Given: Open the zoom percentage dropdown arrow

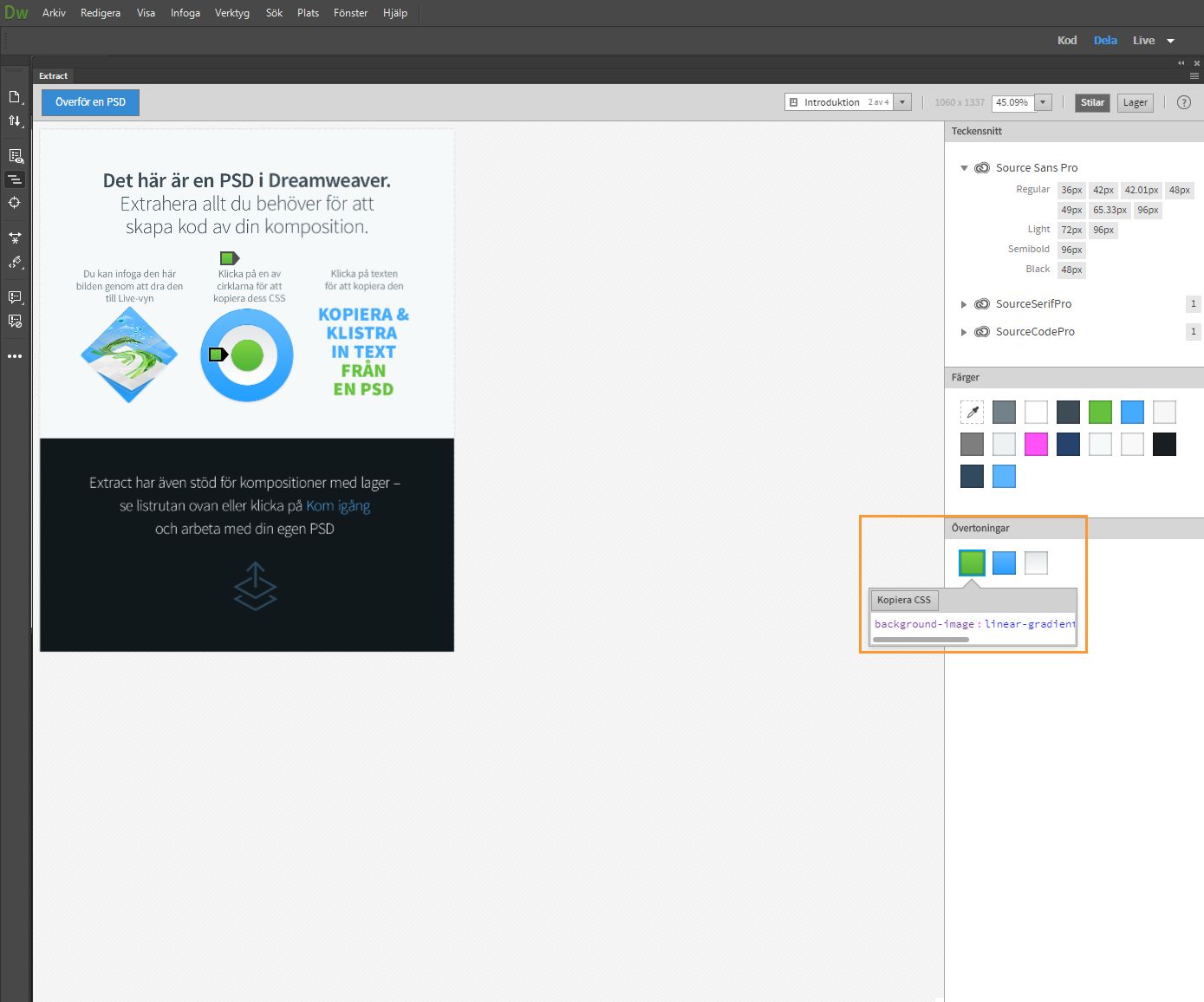Looking at the screenshot, I should click(x=1043, y=102).
